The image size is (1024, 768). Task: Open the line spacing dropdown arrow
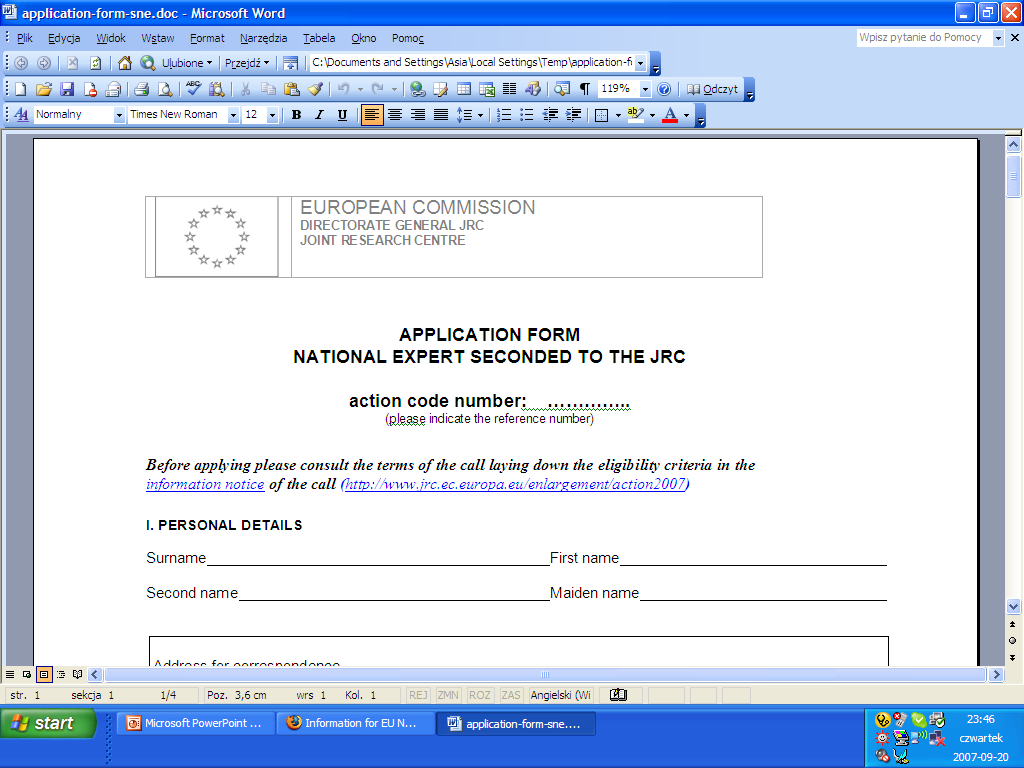coord(481,115)
